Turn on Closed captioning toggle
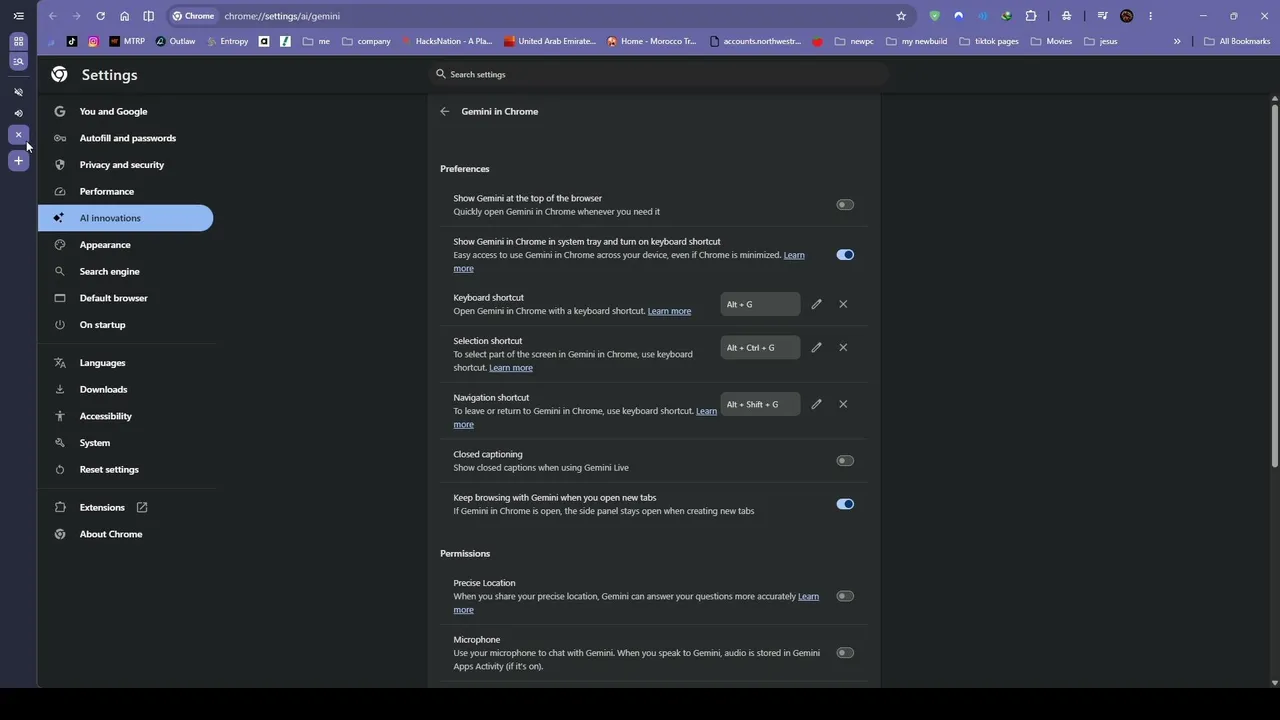 (845, 461)
